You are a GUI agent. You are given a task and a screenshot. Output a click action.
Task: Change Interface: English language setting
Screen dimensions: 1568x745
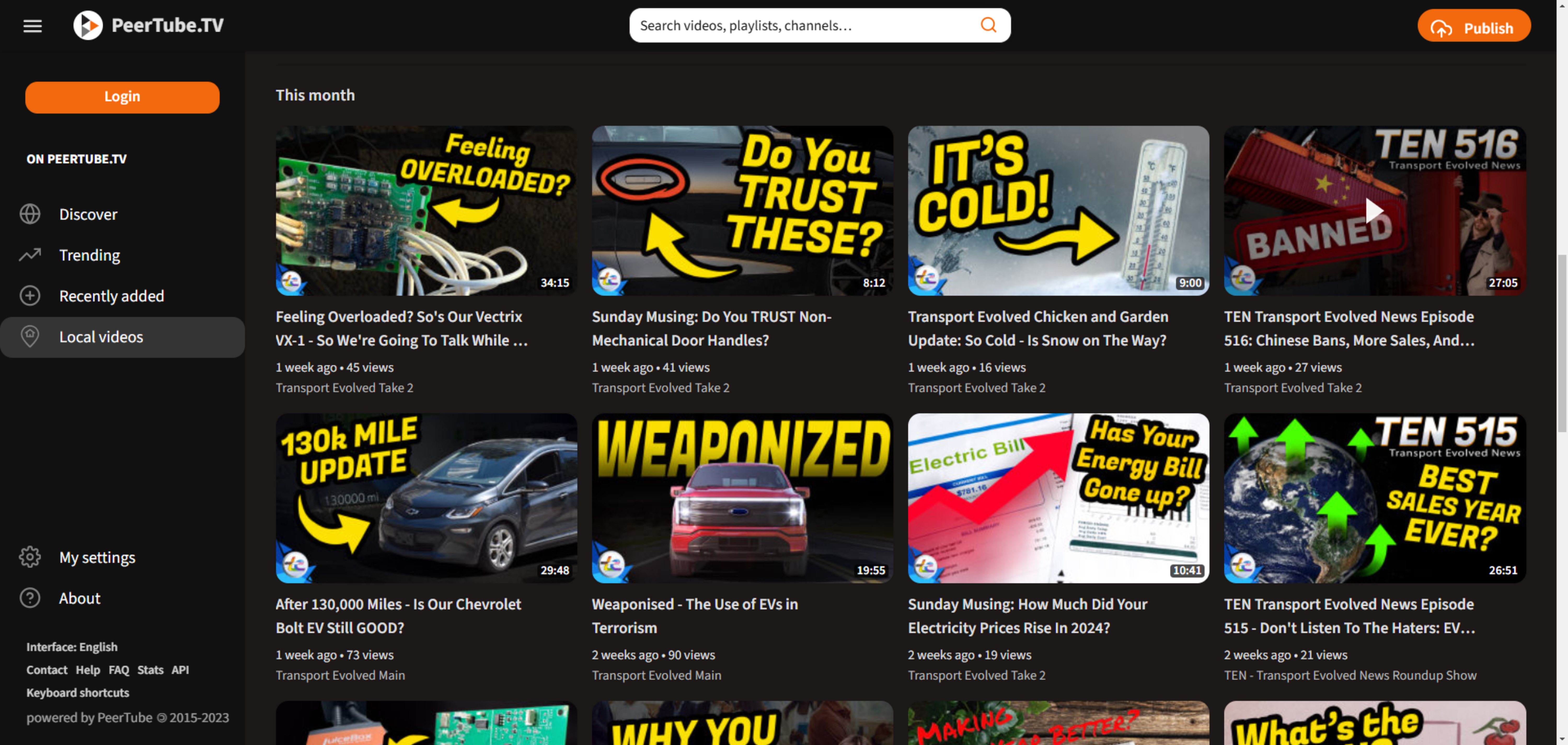pyautogui.click(x=72, y=646)
